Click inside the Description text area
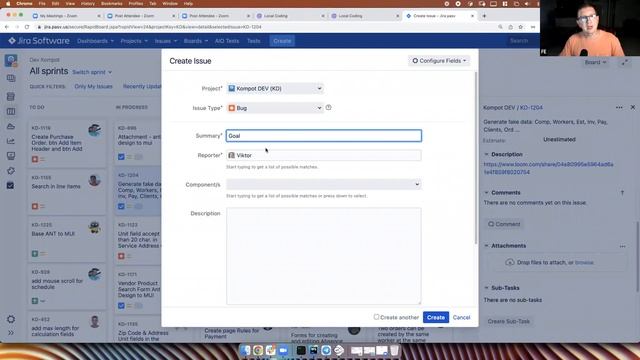The height and width of the screenshot is (360, 640). (x=324, y=256)
